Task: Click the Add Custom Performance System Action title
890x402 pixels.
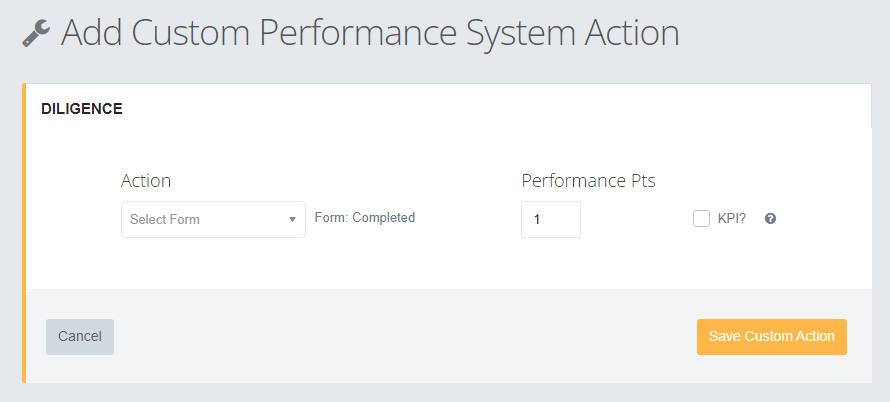Action: coord(370,33)
